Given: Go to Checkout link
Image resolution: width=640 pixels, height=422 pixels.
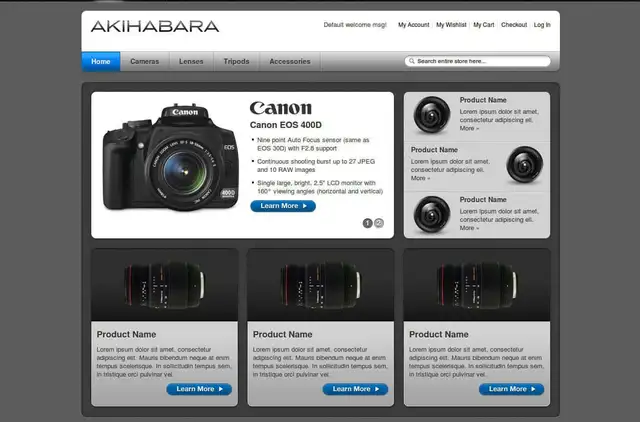Looking at the screenshot, I should [514, 25].
